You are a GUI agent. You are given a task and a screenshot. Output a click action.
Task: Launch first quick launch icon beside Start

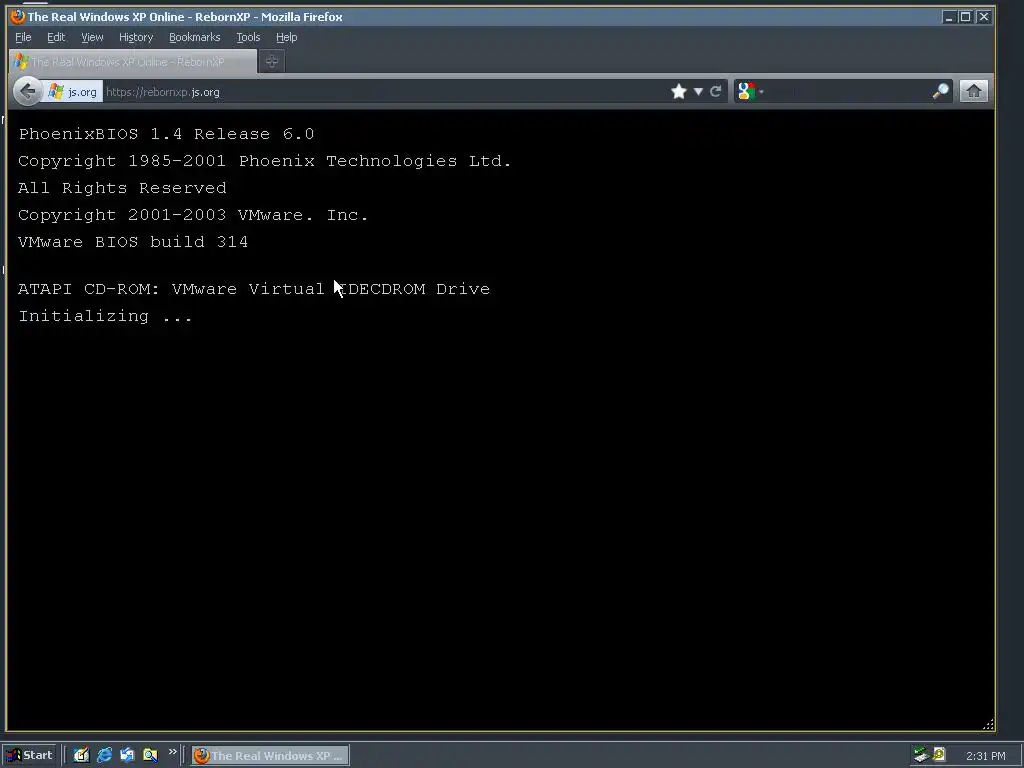coord(81,756)
